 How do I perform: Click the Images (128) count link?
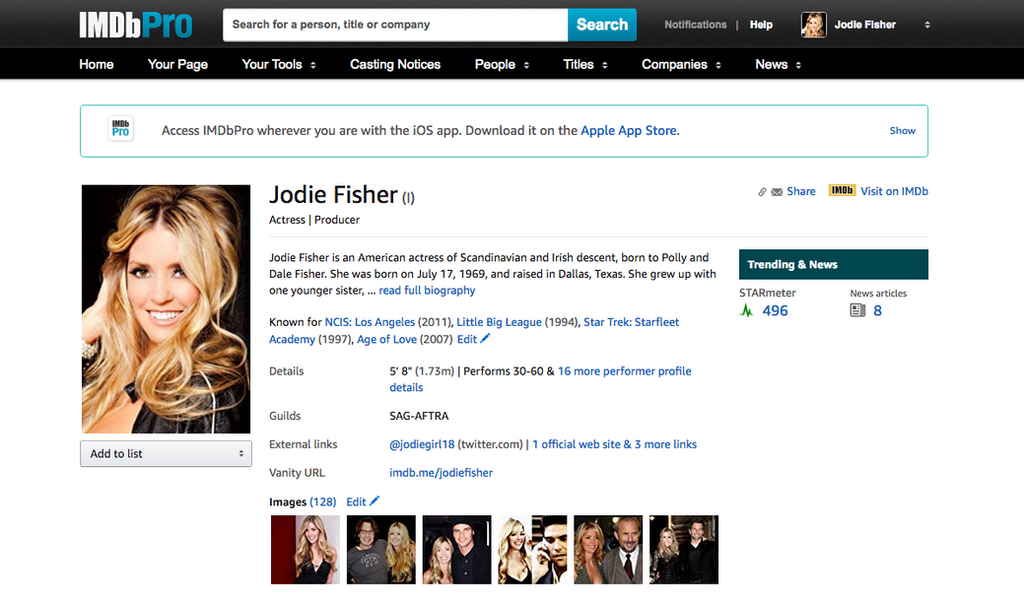pyautogui.click(x=323, y=502)
